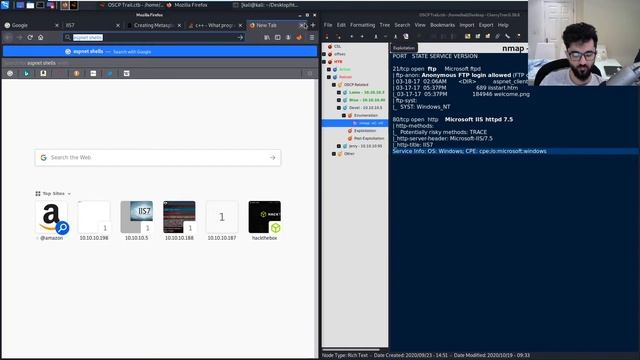Open search settings gear in suggestion bar
This screenshot has height=360, width=640.
pyautogui.click(x=310, y=73)
